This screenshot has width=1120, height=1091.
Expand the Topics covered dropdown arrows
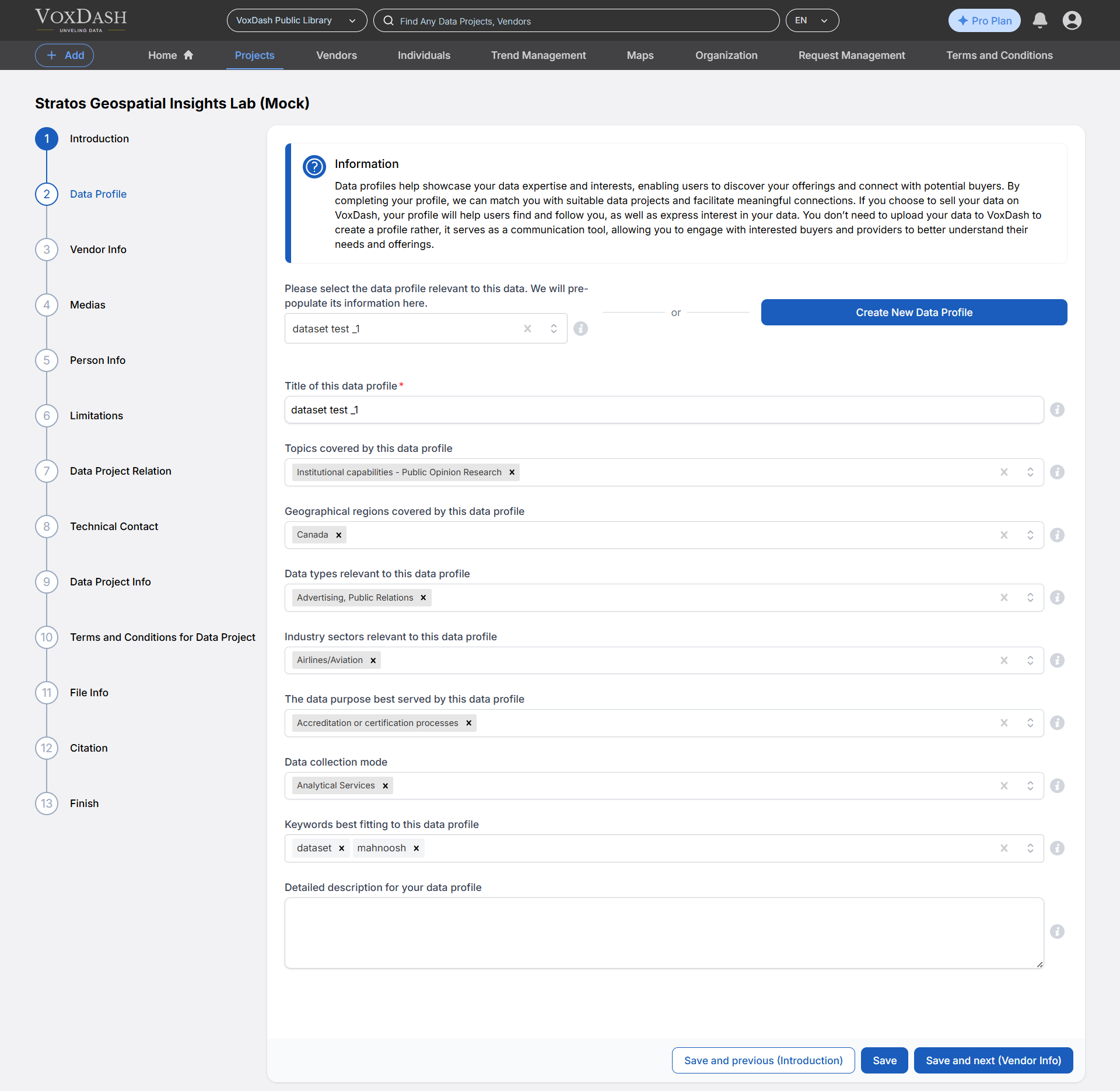[x=1030, y=472]
